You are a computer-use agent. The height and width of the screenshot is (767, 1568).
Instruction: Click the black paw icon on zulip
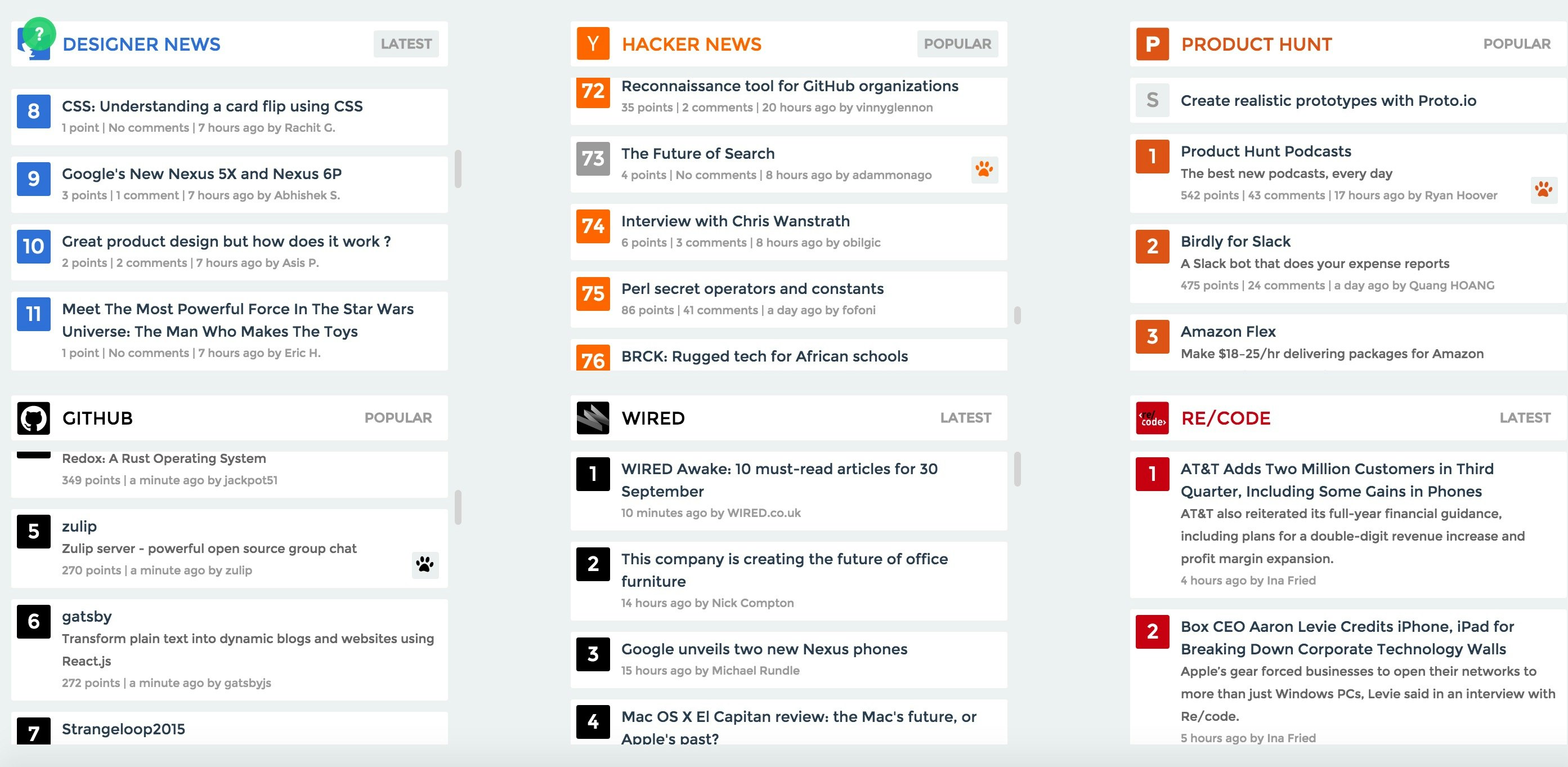[425, 564]
